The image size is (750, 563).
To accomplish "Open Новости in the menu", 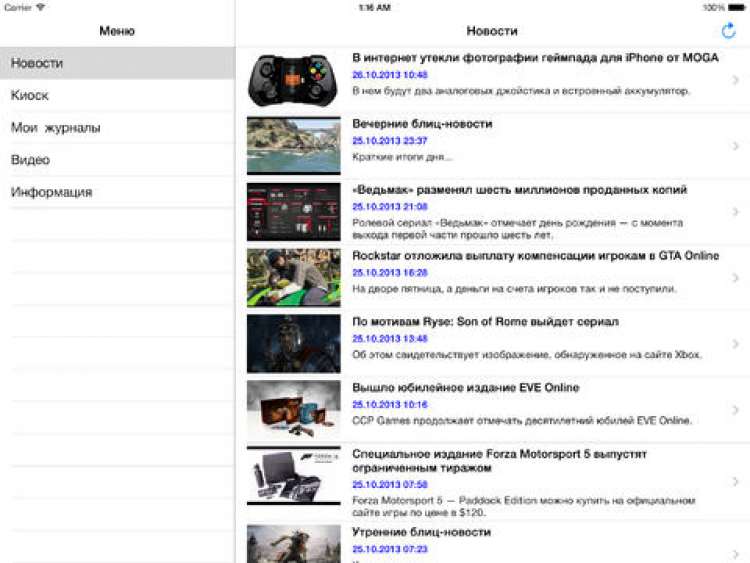I will (117, 63).
